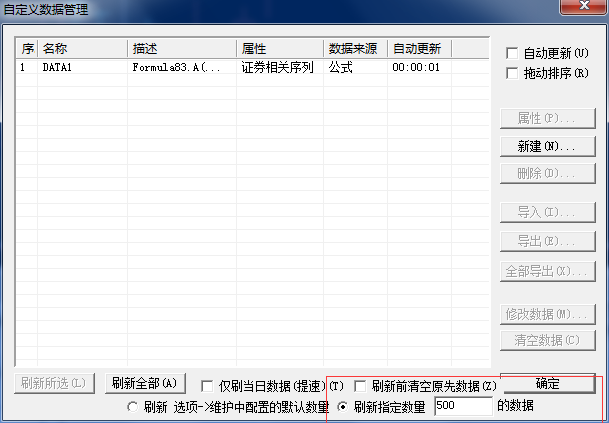Click the 证券相关序列 attribute cell
609x423 pixels.
tap(277, 68)
